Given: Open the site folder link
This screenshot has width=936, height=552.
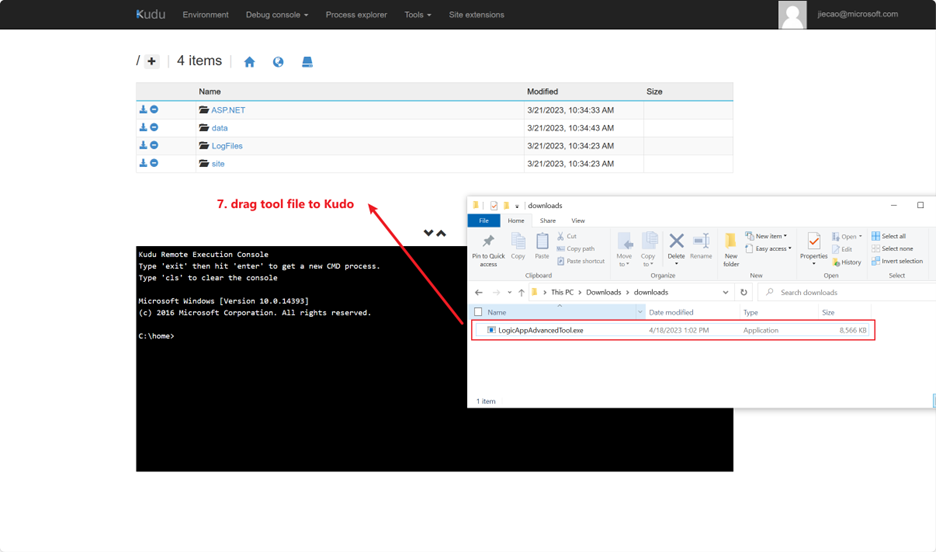Looking at the screenshot, I should point(218,164).
